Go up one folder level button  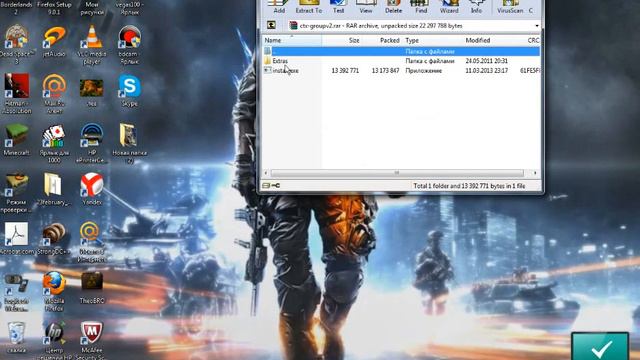(x=271, y=25)
